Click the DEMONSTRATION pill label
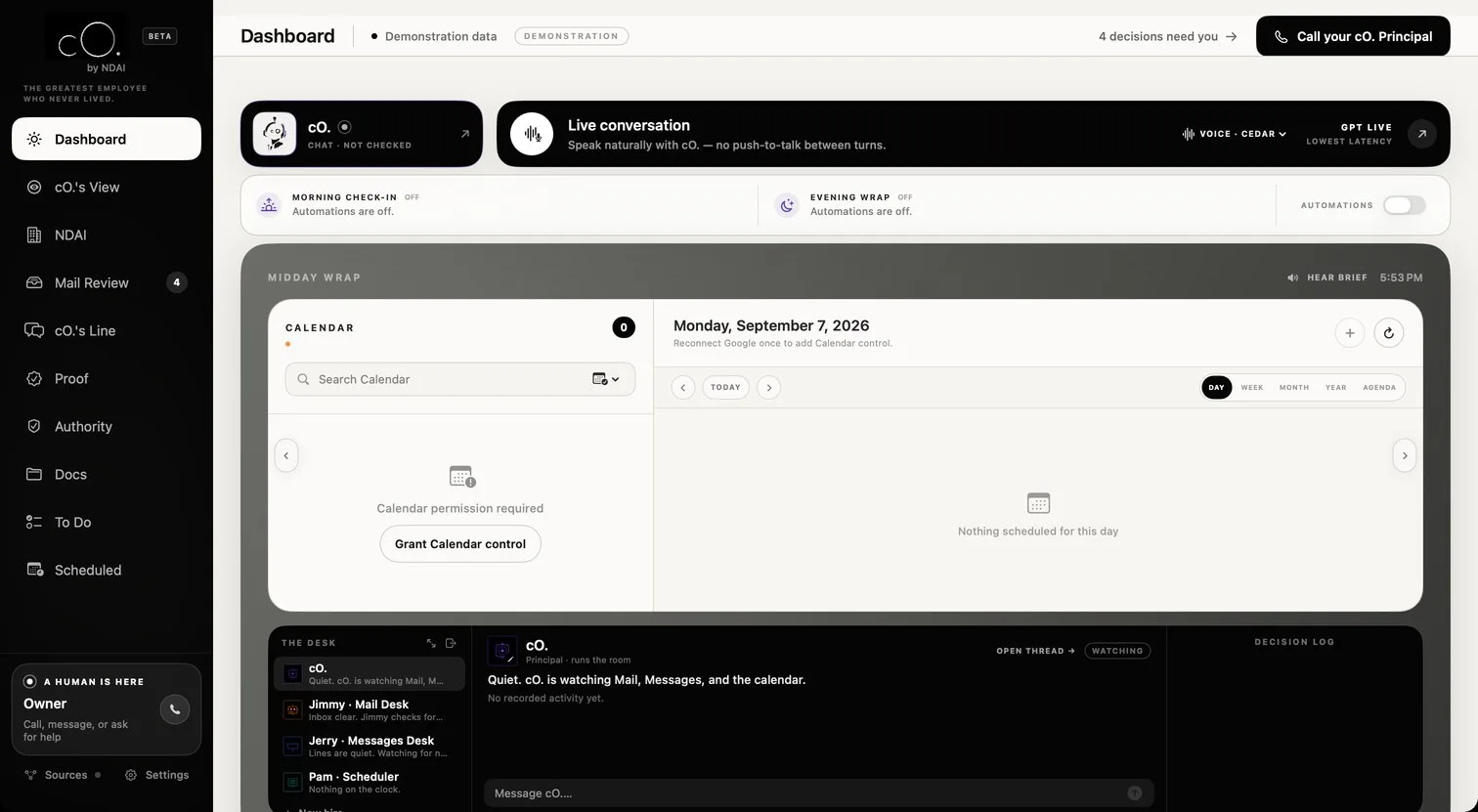 coord(572,36)
